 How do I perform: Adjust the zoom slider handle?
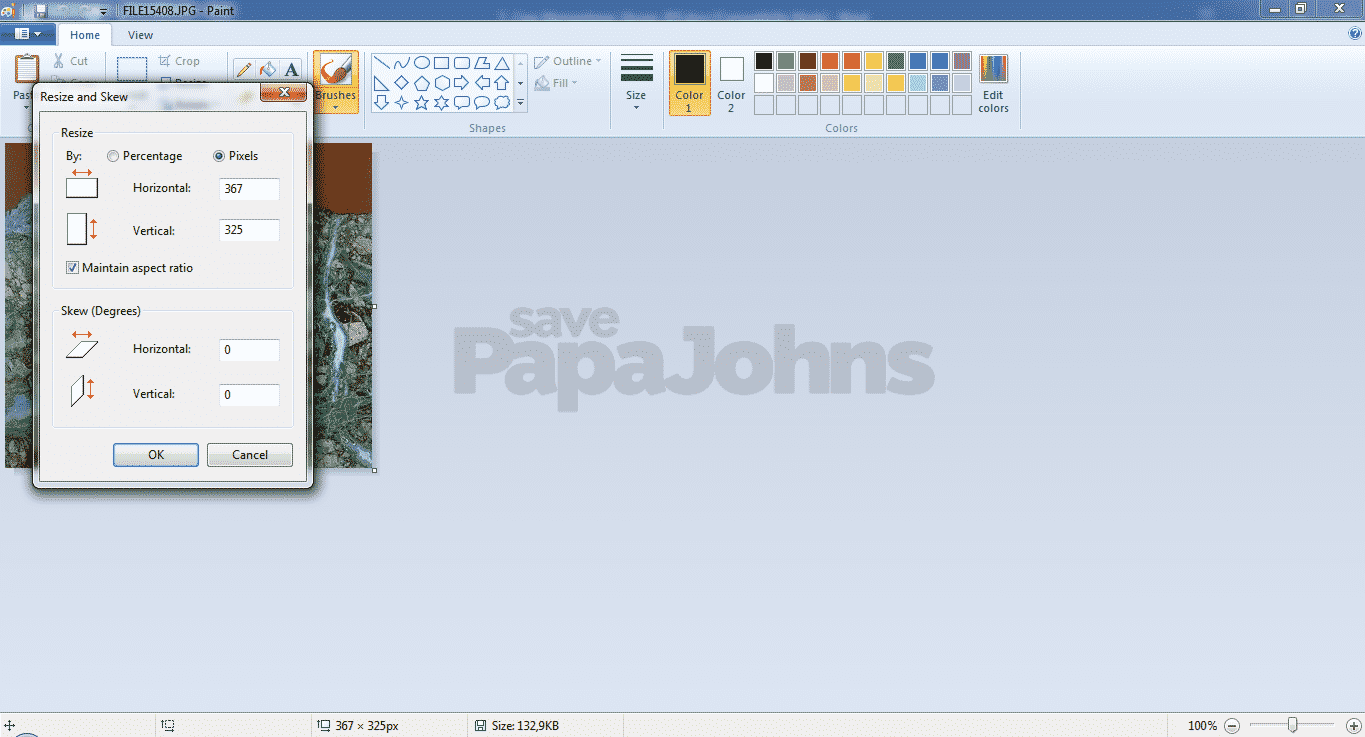(x=1292, y=725)
